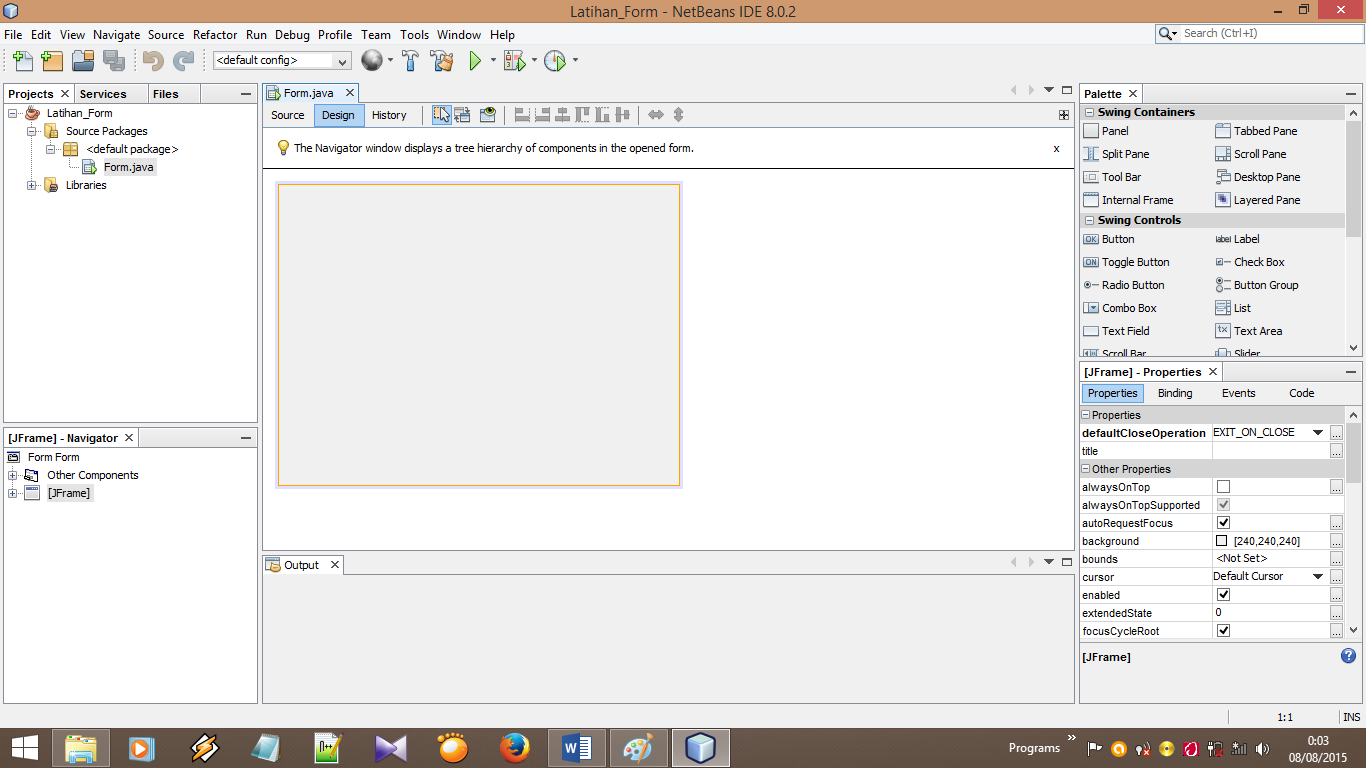Select Connection Mode in the designer toolbar

(463, 114)
